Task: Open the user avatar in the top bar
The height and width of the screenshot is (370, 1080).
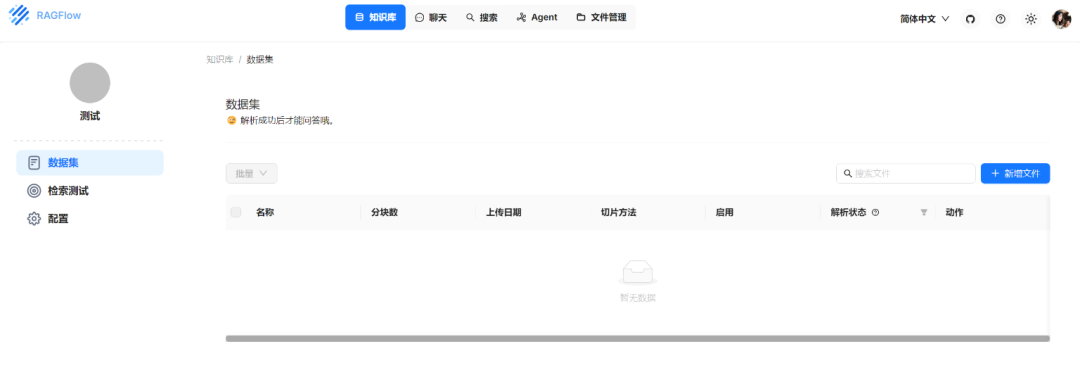Action: pos(1061,19)
